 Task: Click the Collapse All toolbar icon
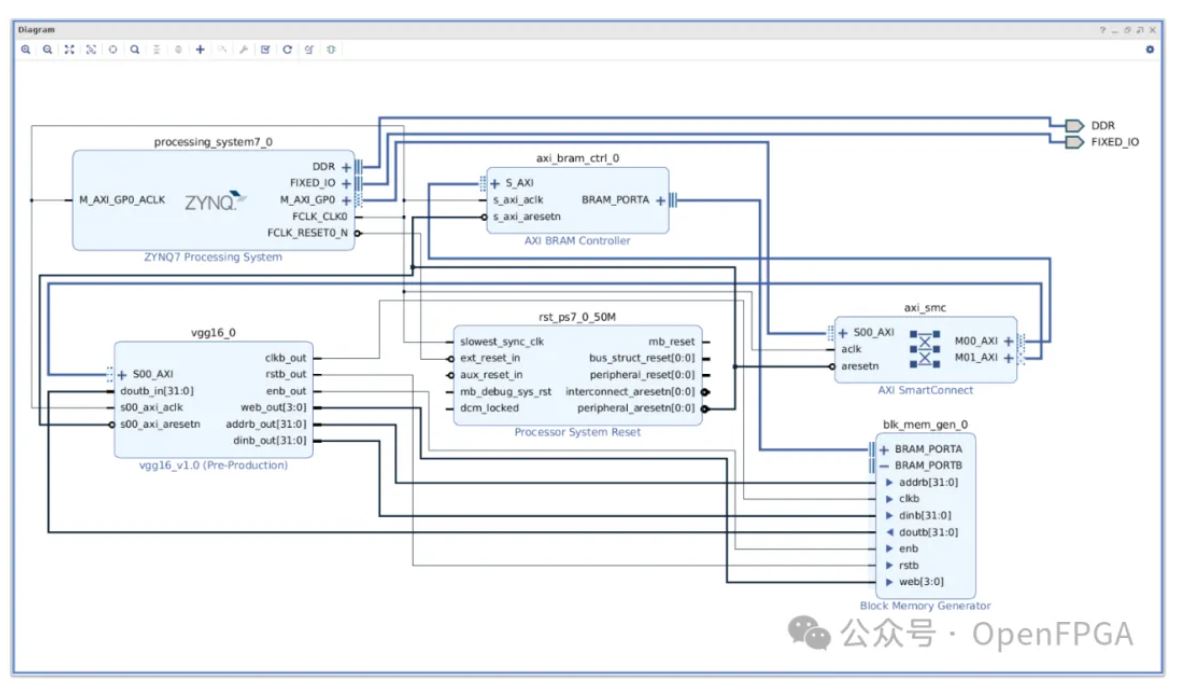(x=156, y=50)
